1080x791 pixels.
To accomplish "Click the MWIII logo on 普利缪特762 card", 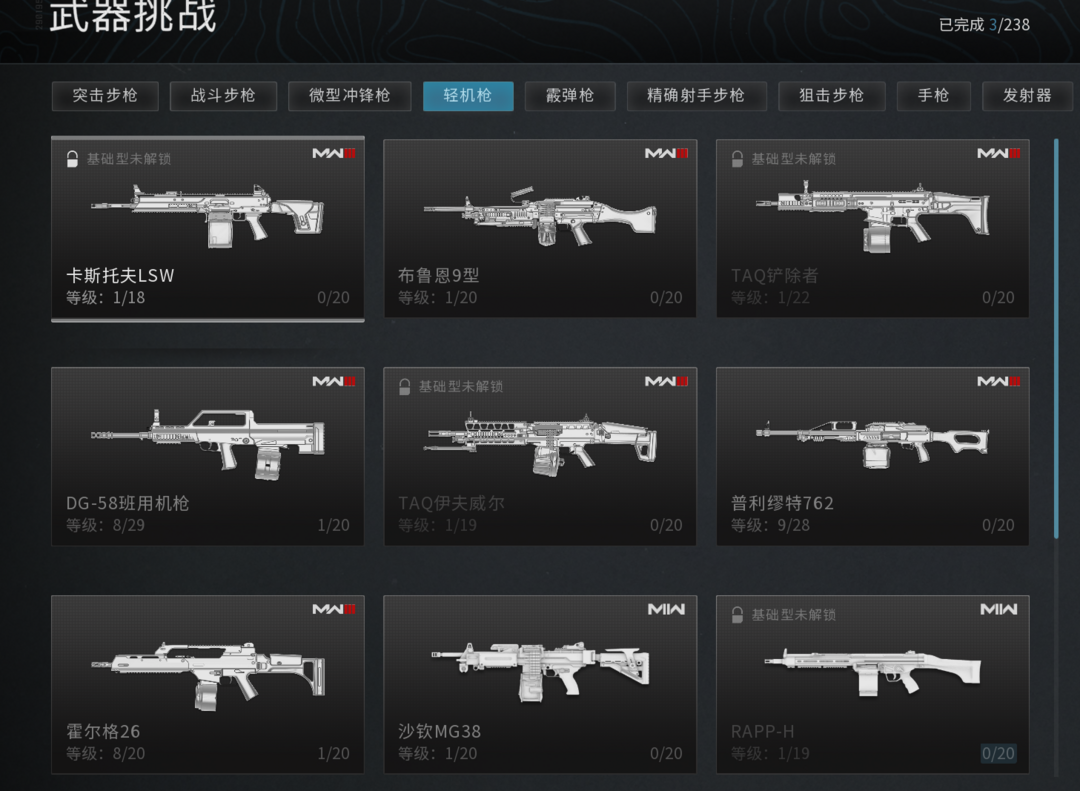I will pos(999,381).
